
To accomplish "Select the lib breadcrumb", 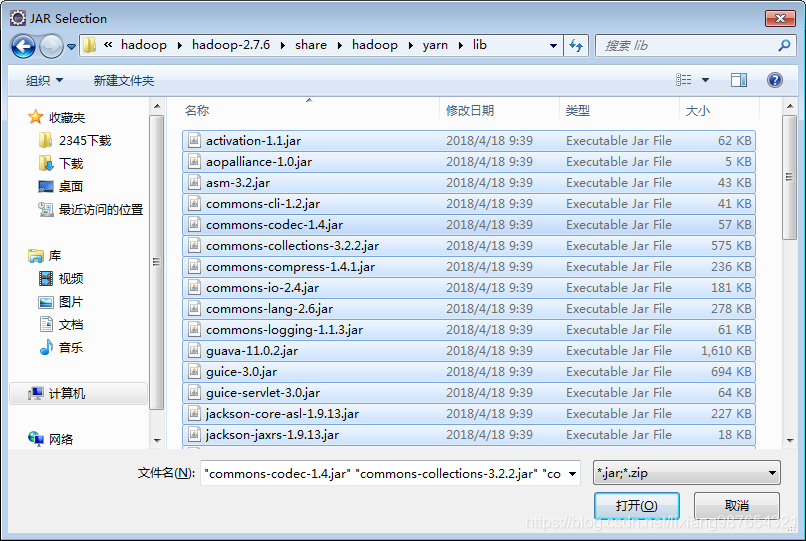I will 480,45.
